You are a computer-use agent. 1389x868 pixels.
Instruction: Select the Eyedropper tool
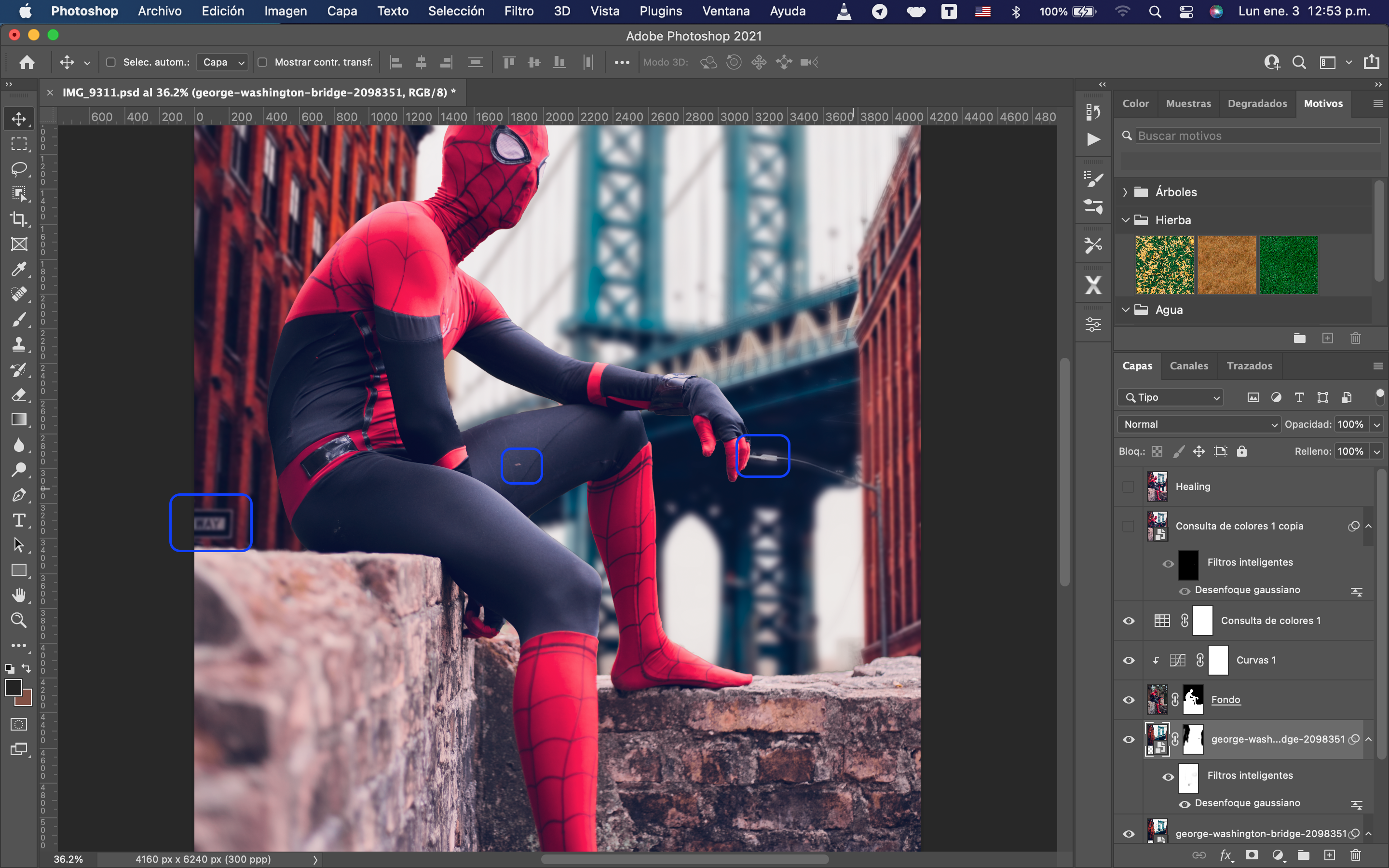click(x=19, y=269)
